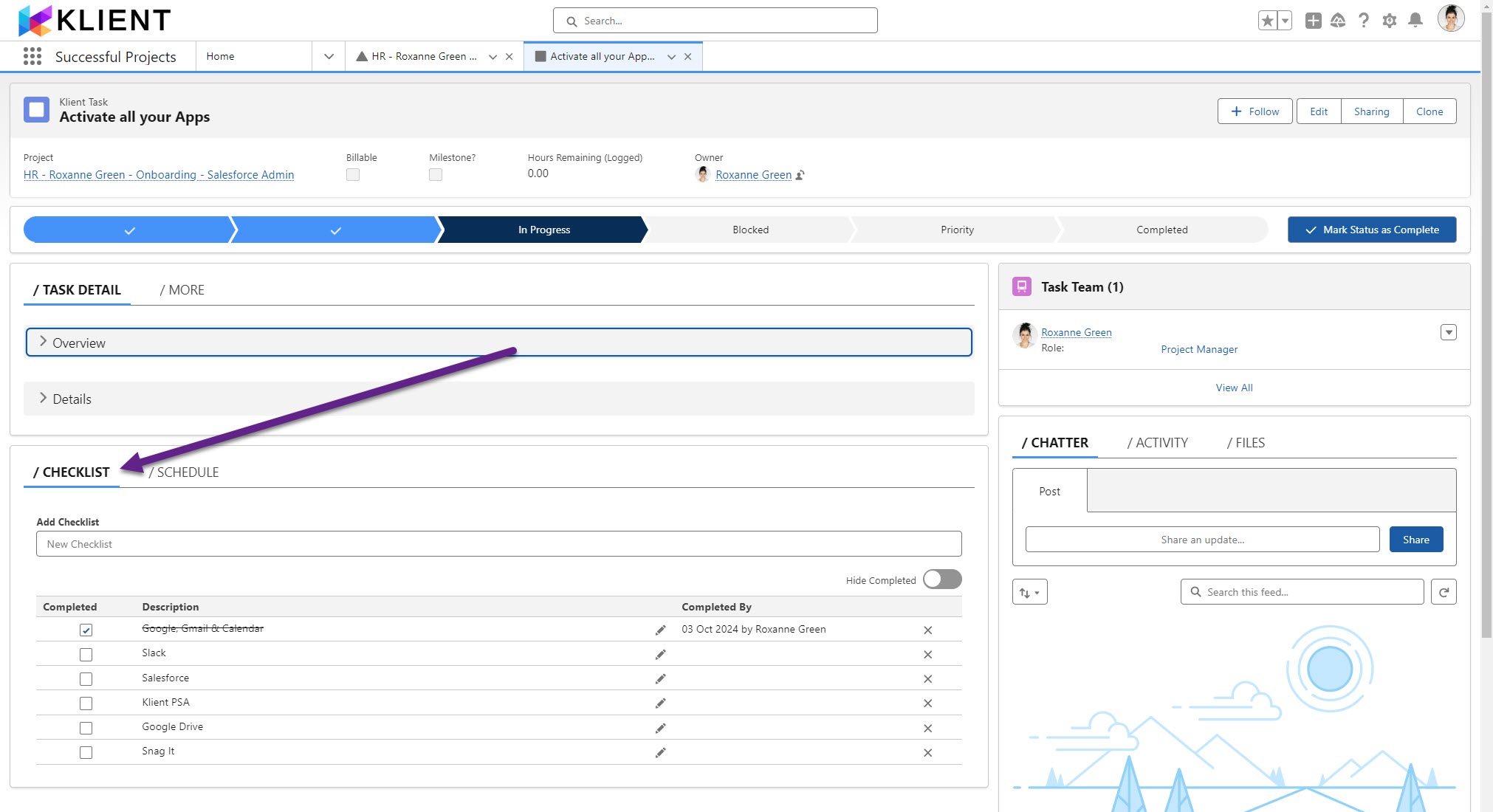The width and height of the screenshot is (1493, 812).
Task: Close the HR - Roxanne Green tab
Action: 509,57
